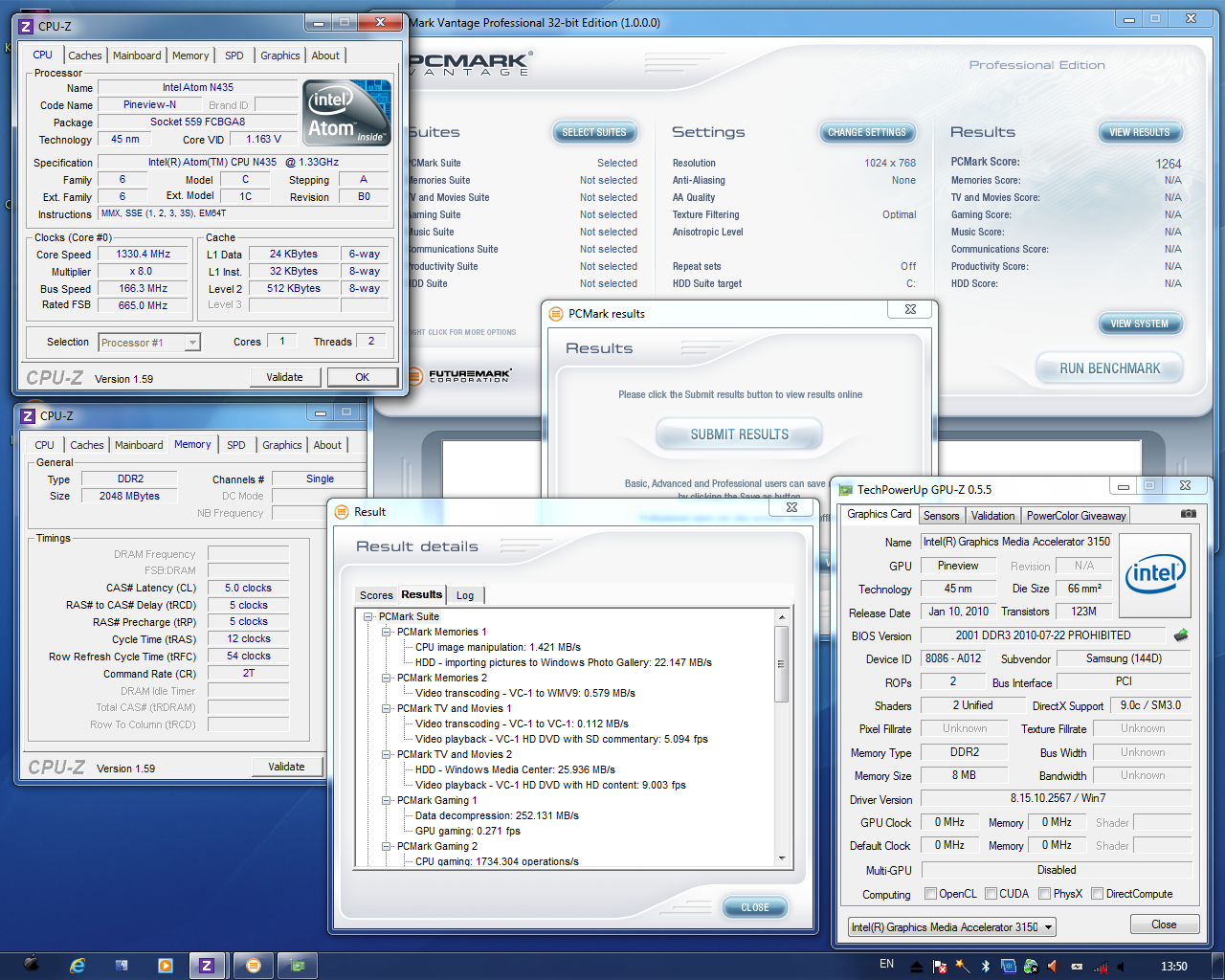Switch to Caches tab in upper CPU-Z
This screenshot has width=1225, height=980.
point(85,56)
